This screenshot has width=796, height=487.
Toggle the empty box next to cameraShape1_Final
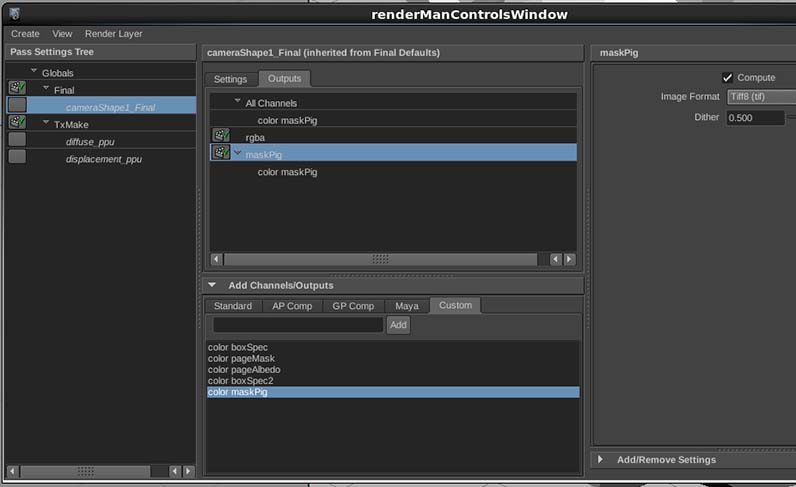point(17,105)
